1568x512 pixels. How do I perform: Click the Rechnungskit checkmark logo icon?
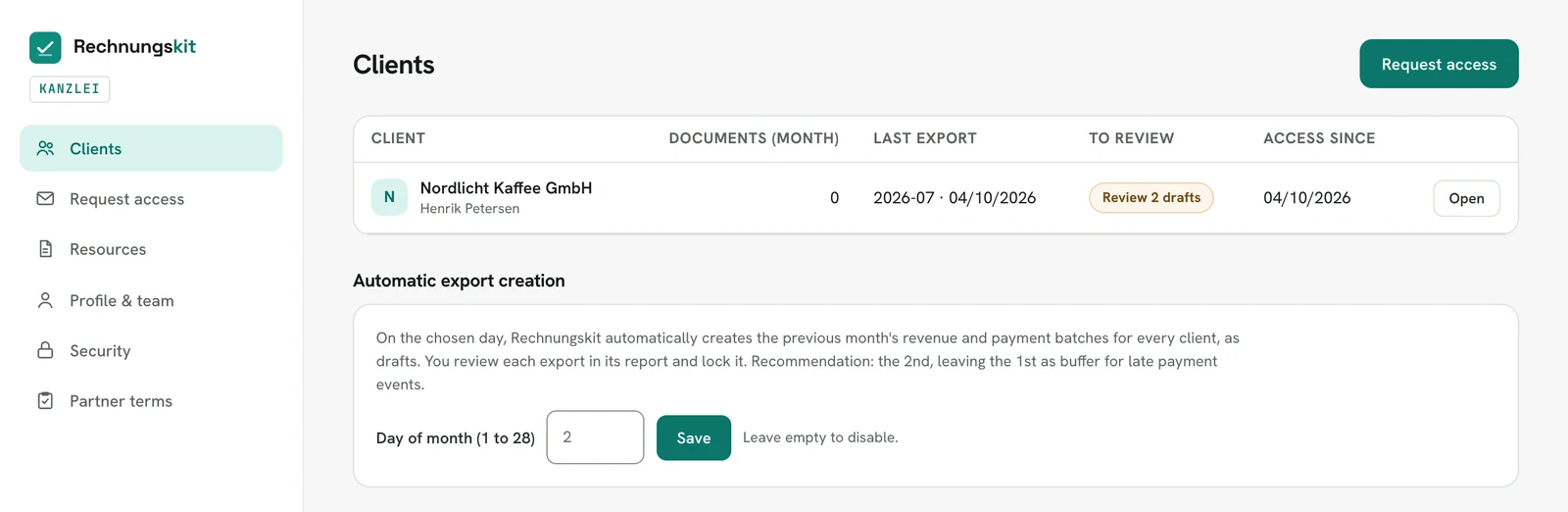pyautogui.click(x=45, y=47)
